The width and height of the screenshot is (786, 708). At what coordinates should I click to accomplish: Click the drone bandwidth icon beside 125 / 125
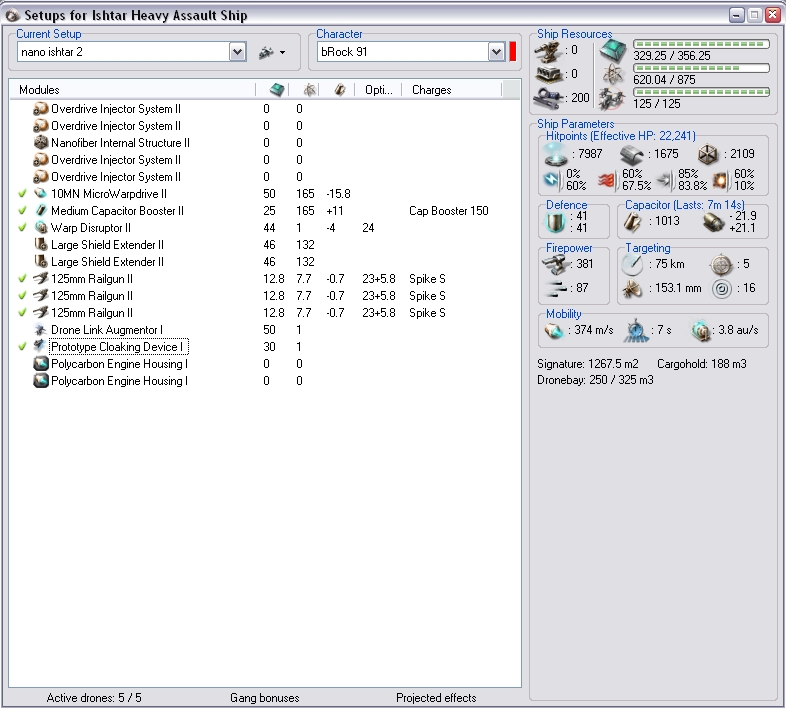click(612, 99)
